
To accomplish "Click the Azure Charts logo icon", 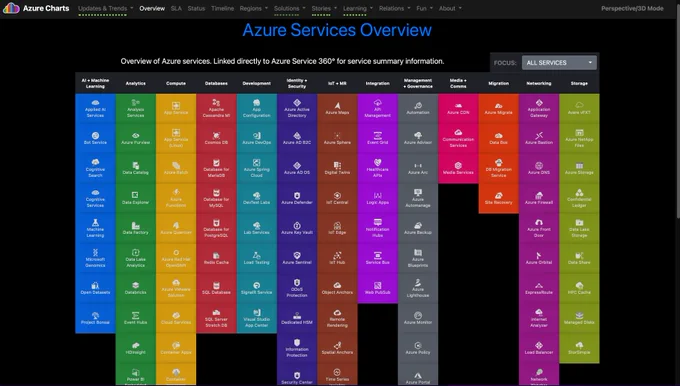I will 11,8.
